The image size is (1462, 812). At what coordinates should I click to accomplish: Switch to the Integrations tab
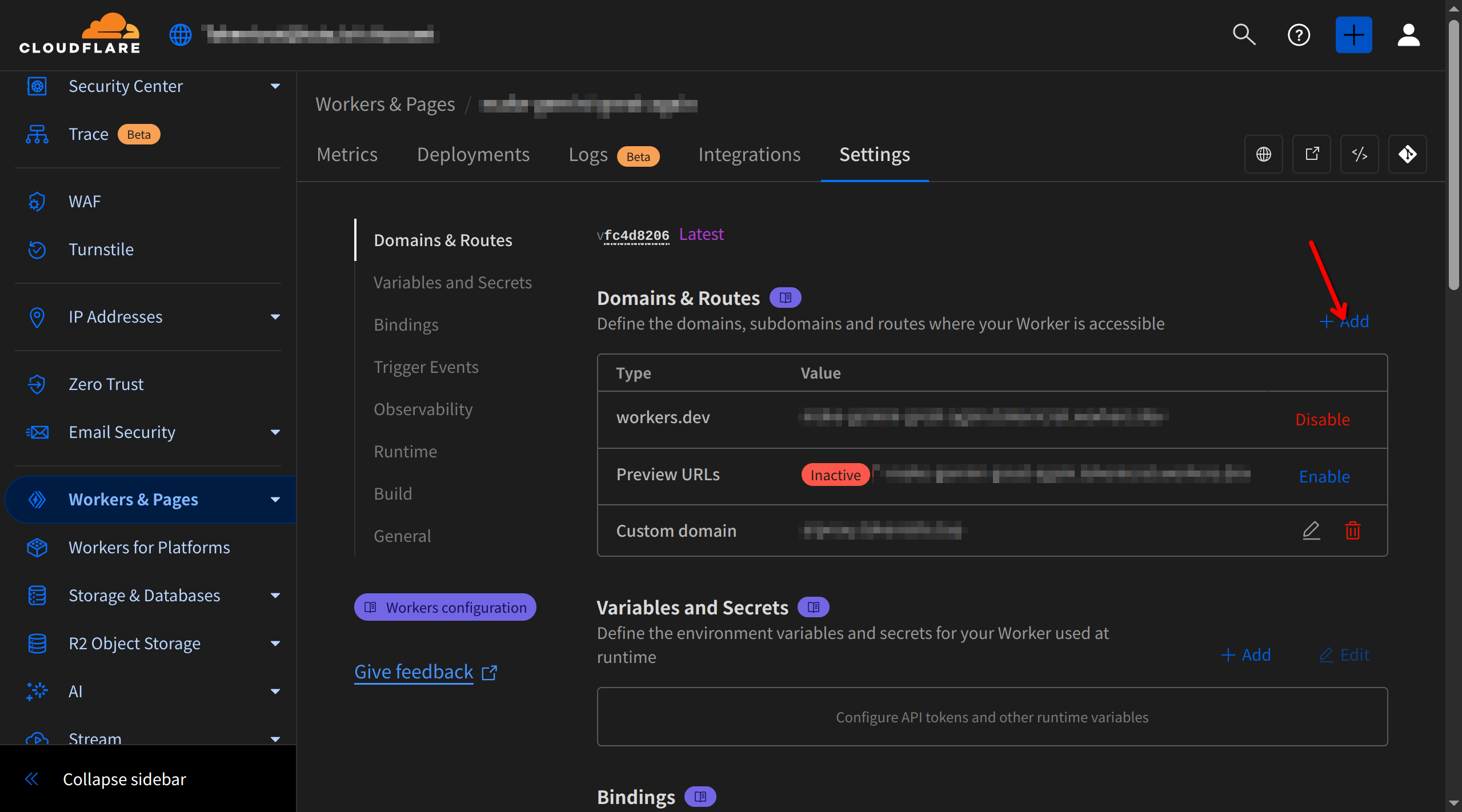(749, 154)
